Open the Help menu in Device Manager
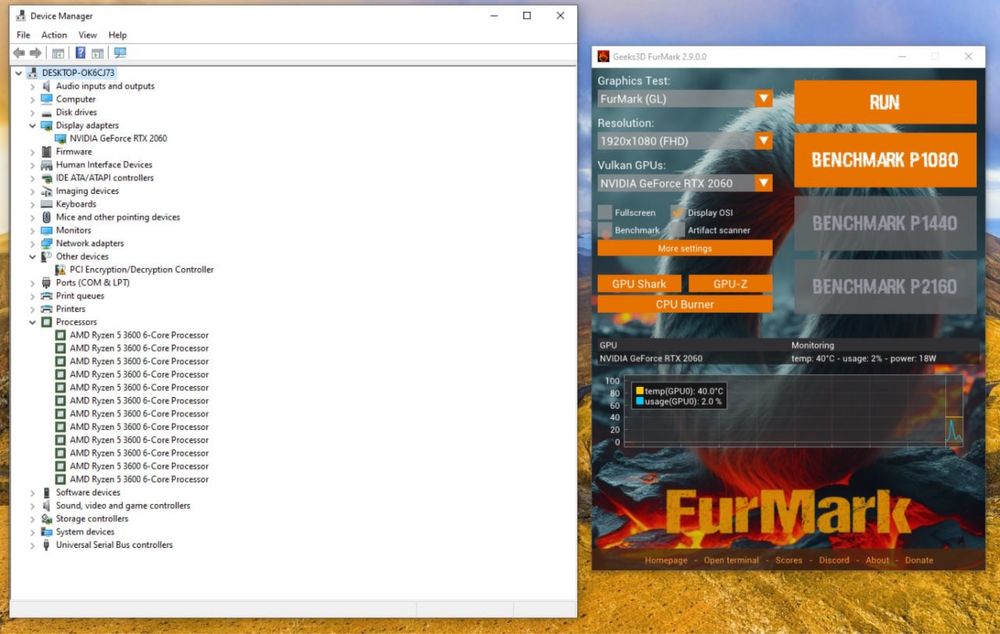Image resolution: width=1000 pixels, height=634 pixels. [117, 35]
